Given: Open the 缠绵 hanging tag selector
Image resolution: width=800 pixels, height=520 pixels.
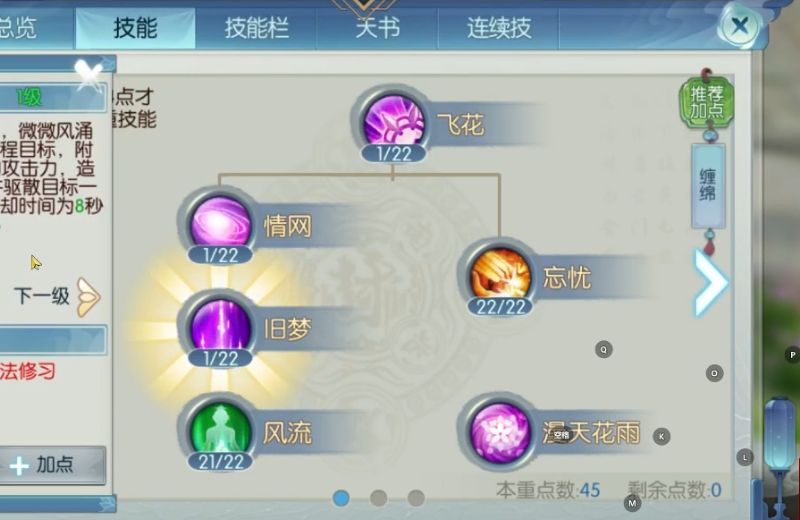Looking at the screenshot, I should (708, 186).
